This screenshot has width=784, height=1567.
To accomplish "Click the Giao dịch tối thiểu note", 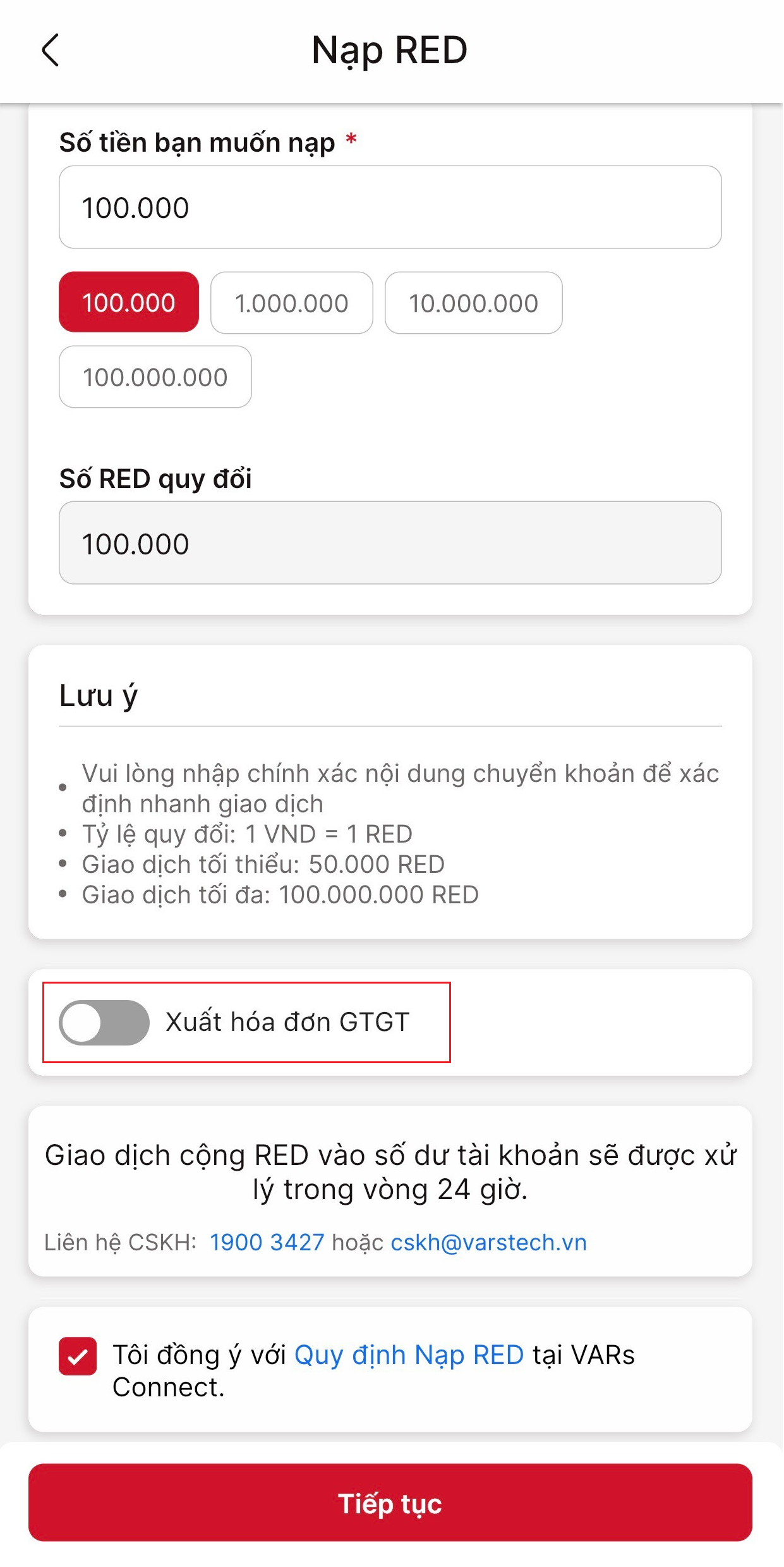I will pos(263,864).
